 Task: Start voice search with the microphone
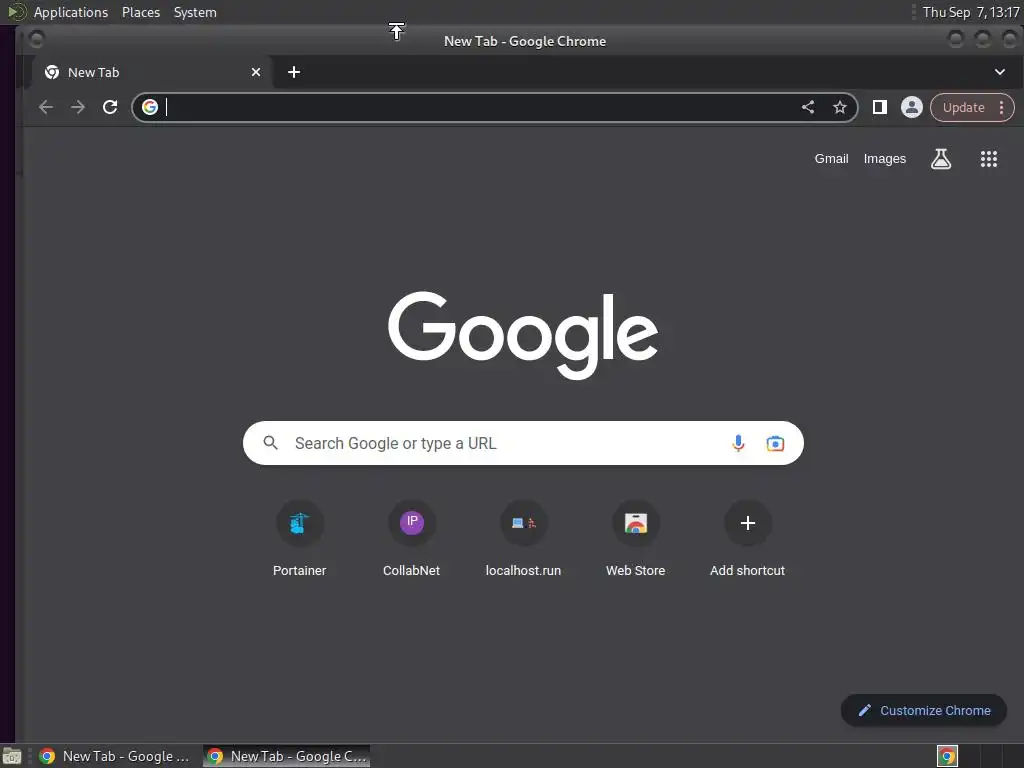[738, 443]
